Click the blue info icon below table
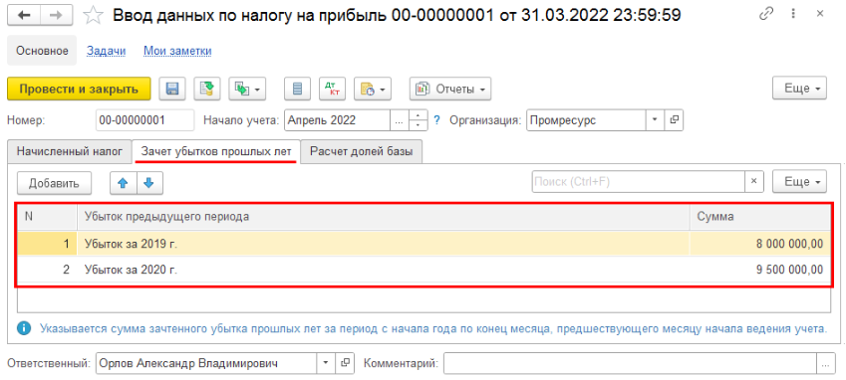 pyautogui.click(x=24, y=328)
